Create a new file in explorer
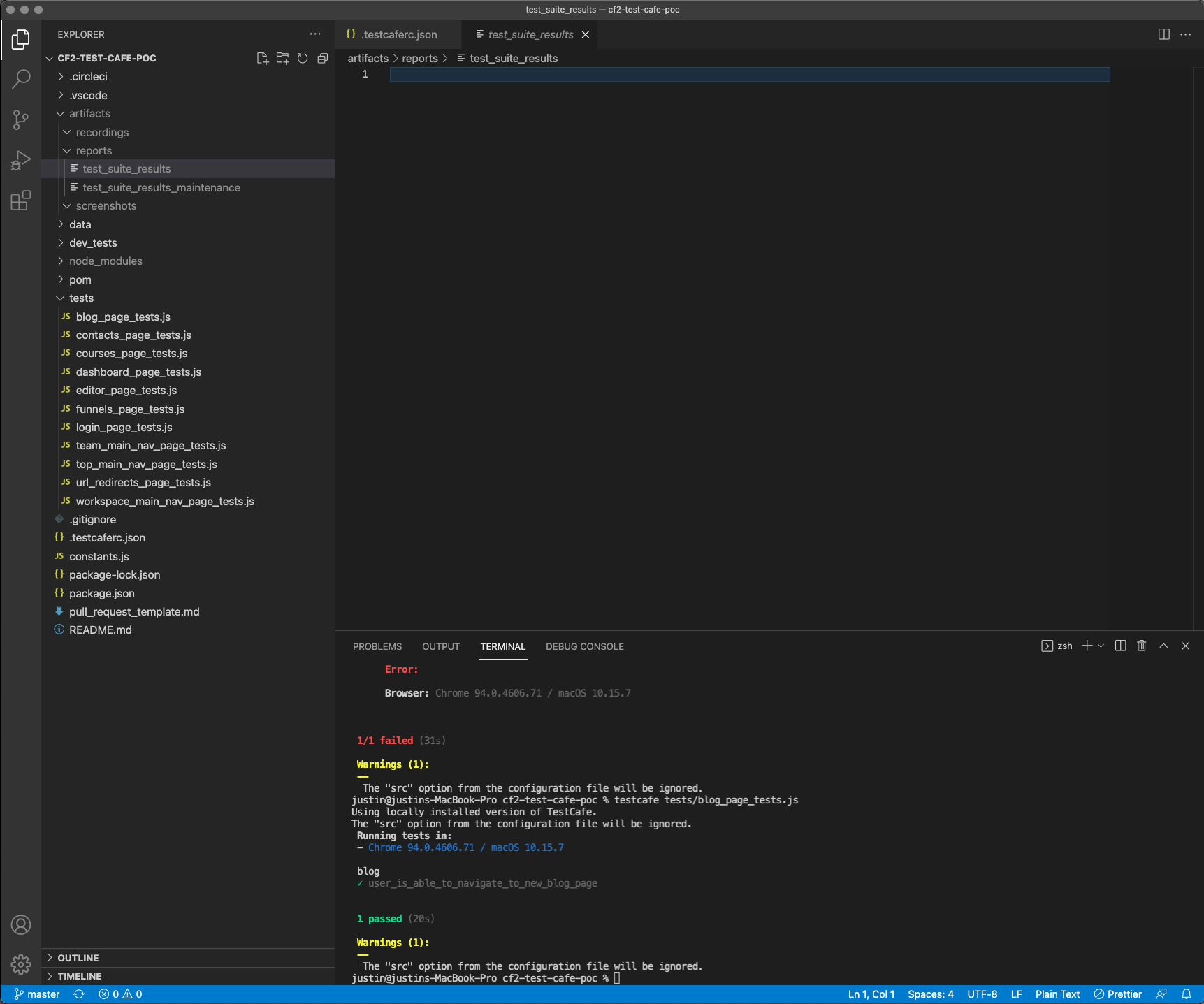Screen dimensions: 1204x1004 coord(263,58)
